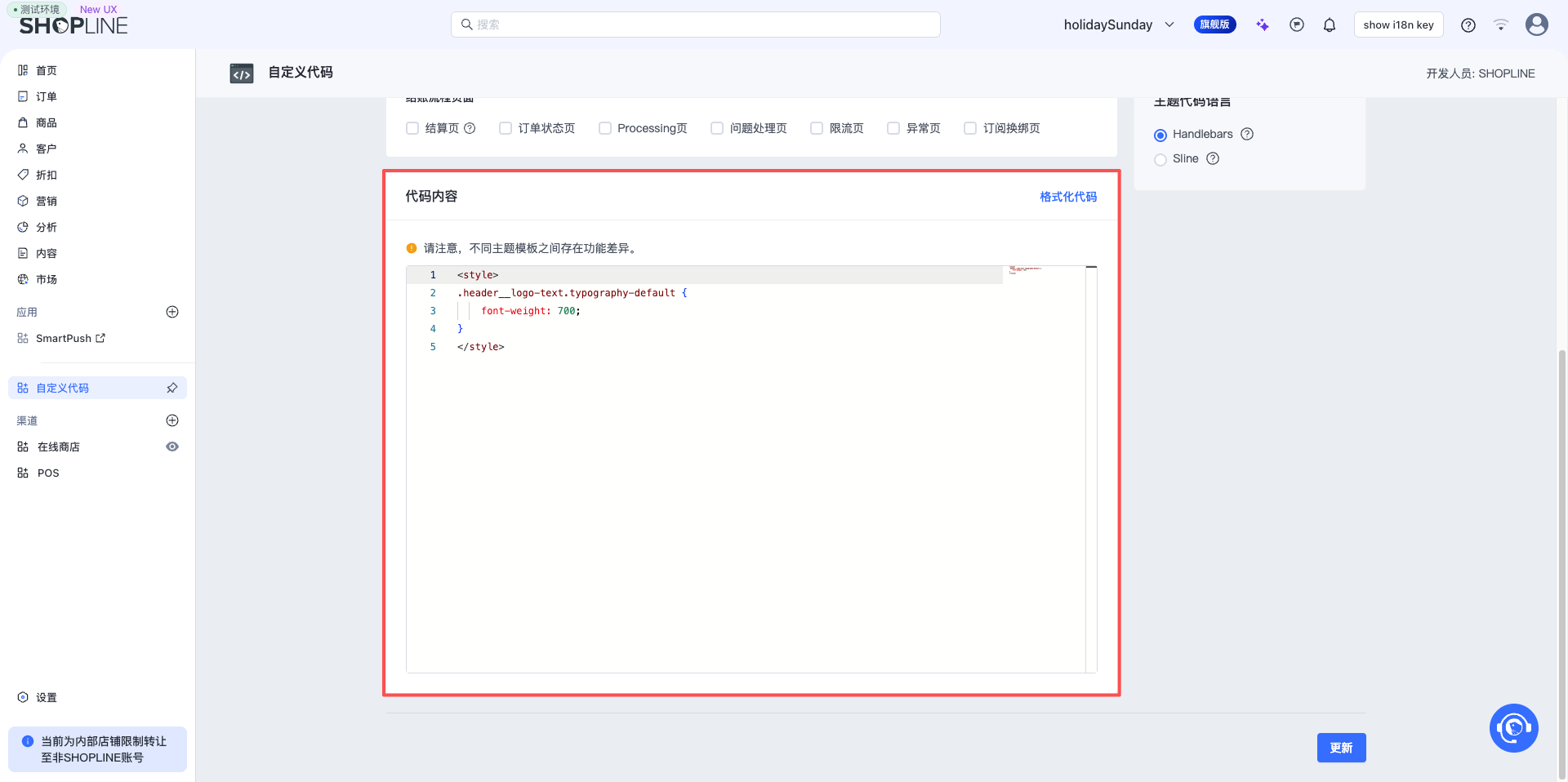Unpin 自定义代码 using the pin icon
Viewport: 1568px width, 782px height.
pos(172,388)
